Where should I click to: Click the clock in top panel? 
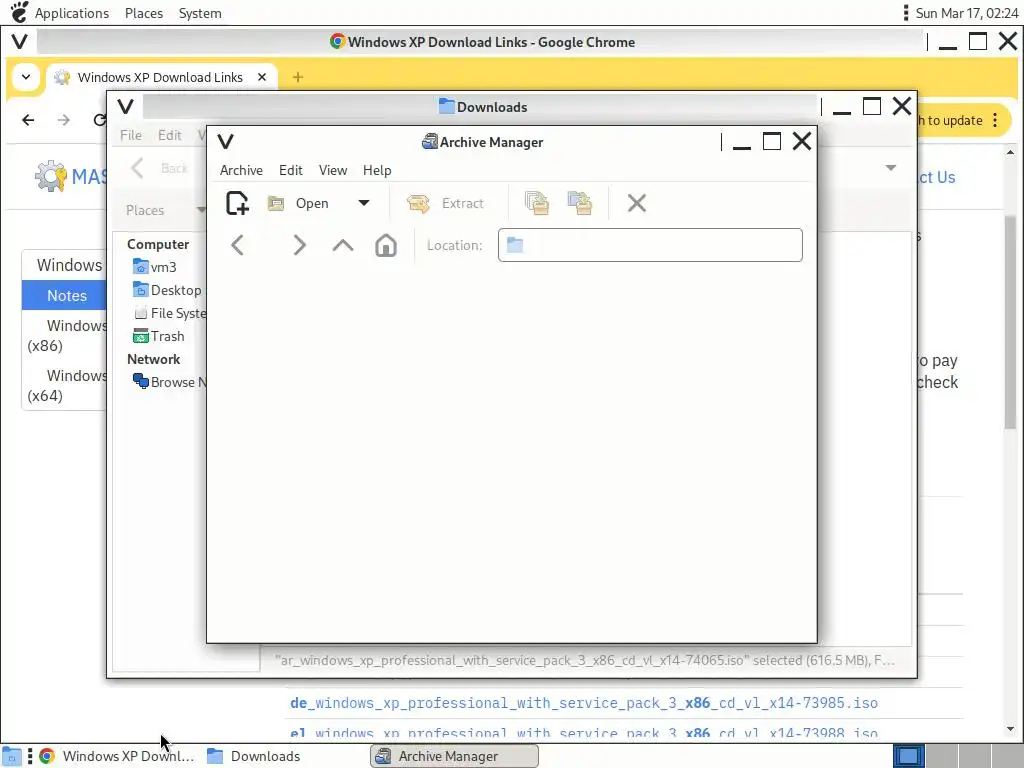pos(967,13)
